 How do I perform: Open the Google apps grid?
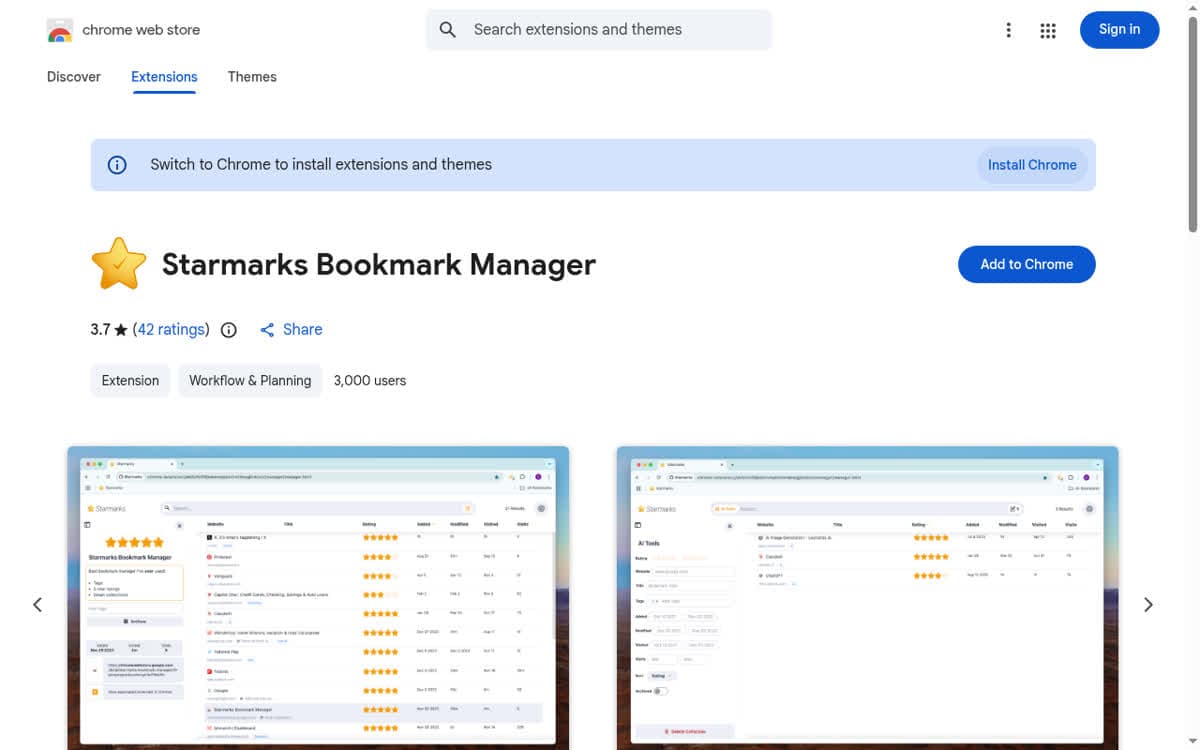tap(1048, 30)
